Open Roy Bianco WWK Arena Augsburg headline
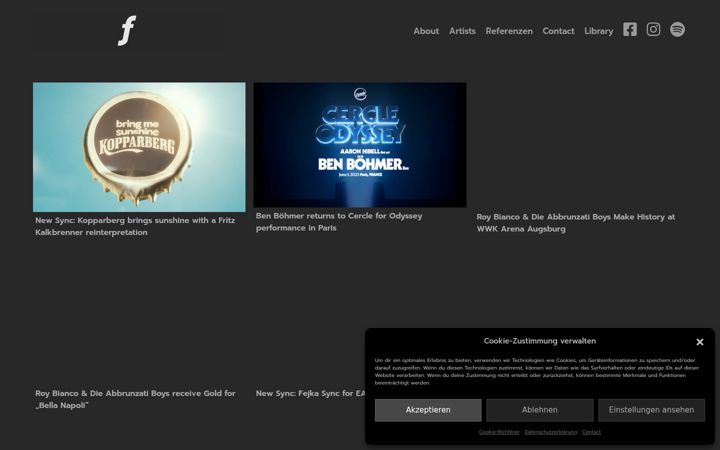720x450 pixels. coord(575,223)
